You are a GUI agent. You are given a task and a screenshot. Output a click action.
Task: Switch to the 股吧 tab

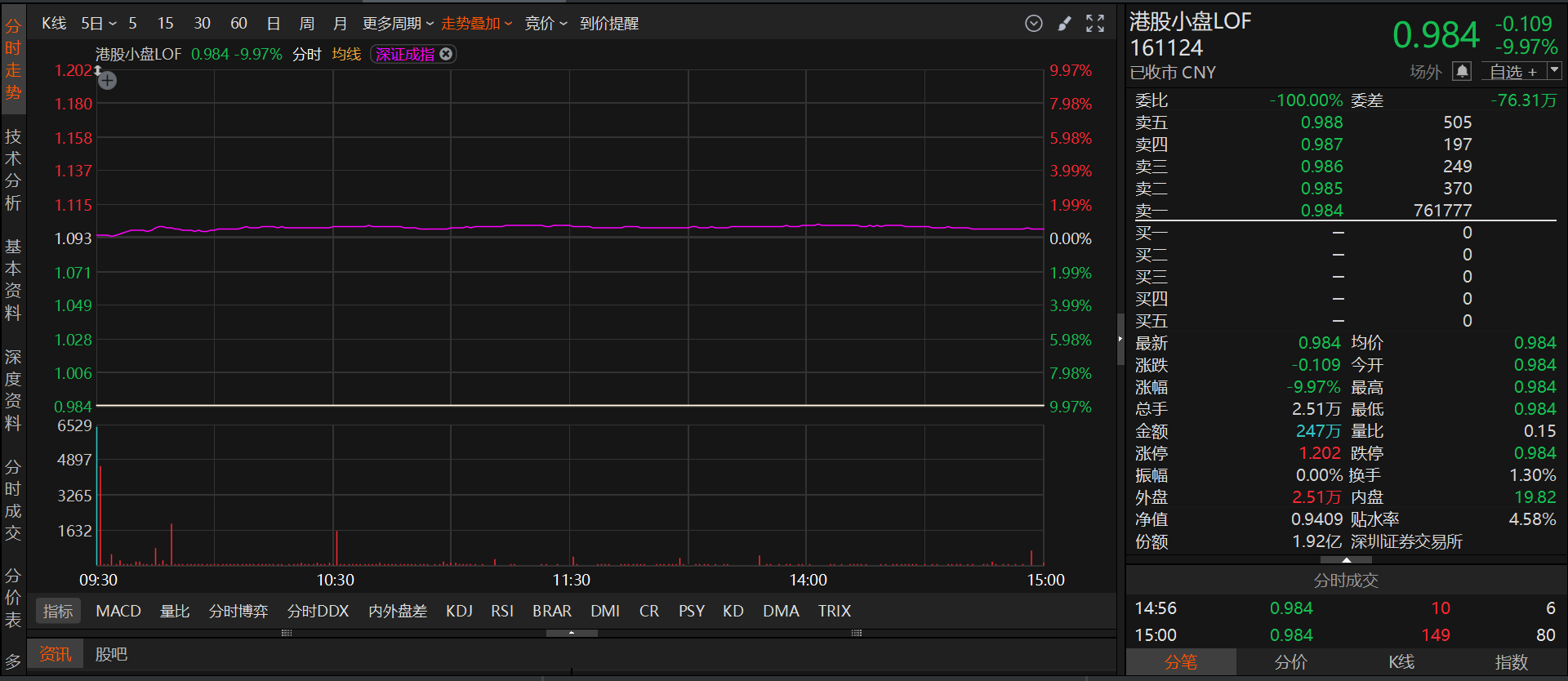tap(111, 654)
